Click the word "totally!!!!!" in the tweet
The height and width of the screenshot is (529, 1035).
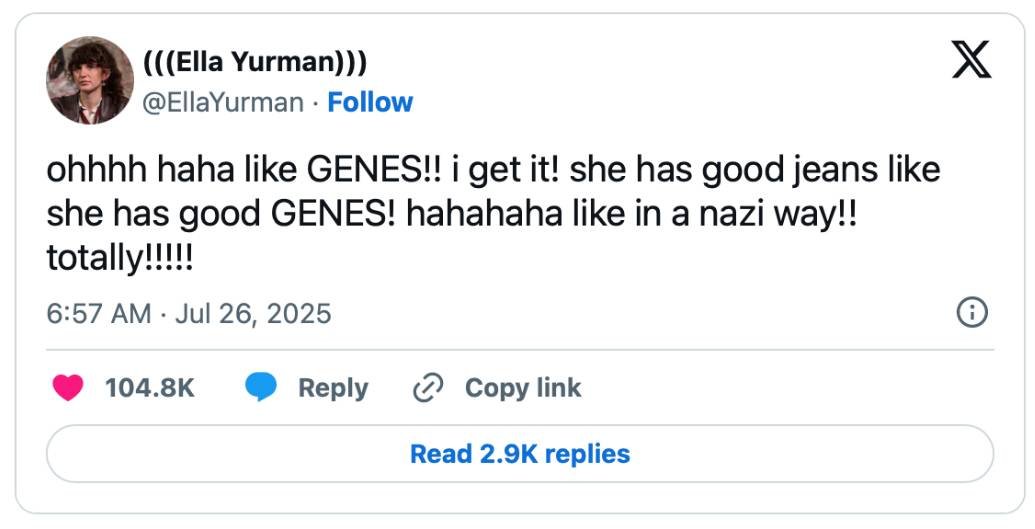(x=120, y=258)
